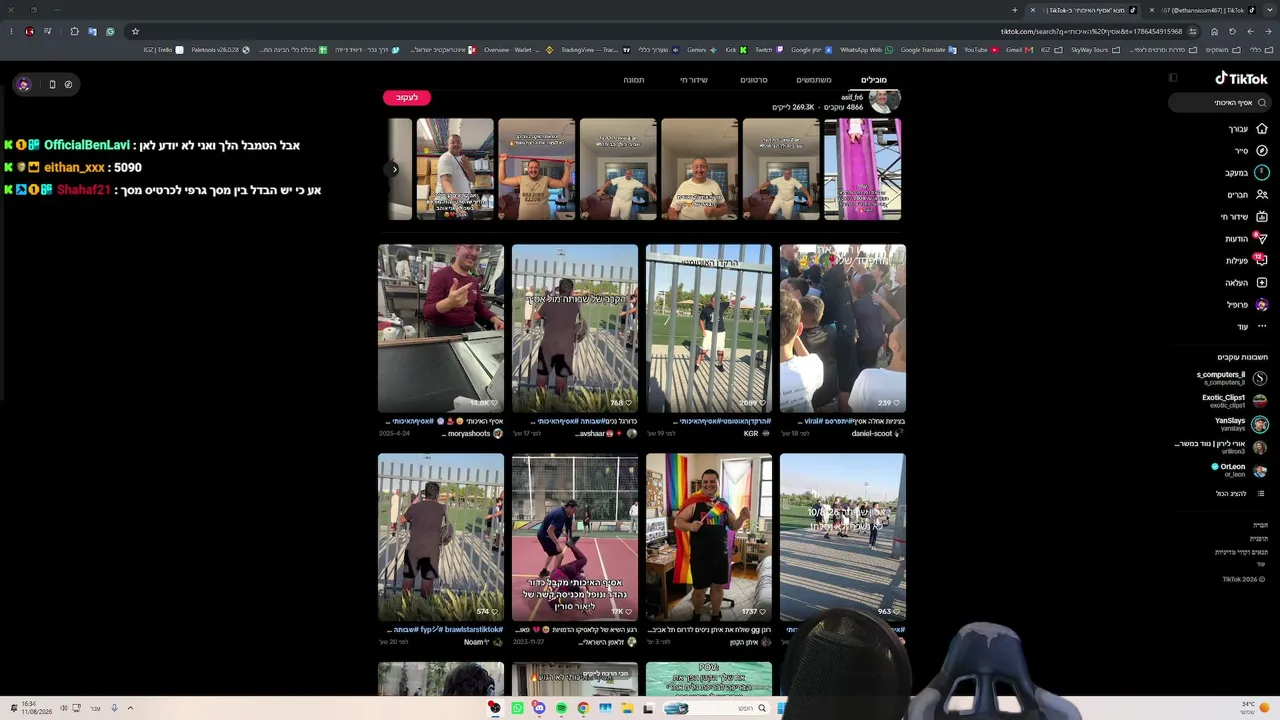This screenshot has width=1280, height=720.
Task: Switch to the Top (מובילים) results tab
Action: click(x=874, y=80)
